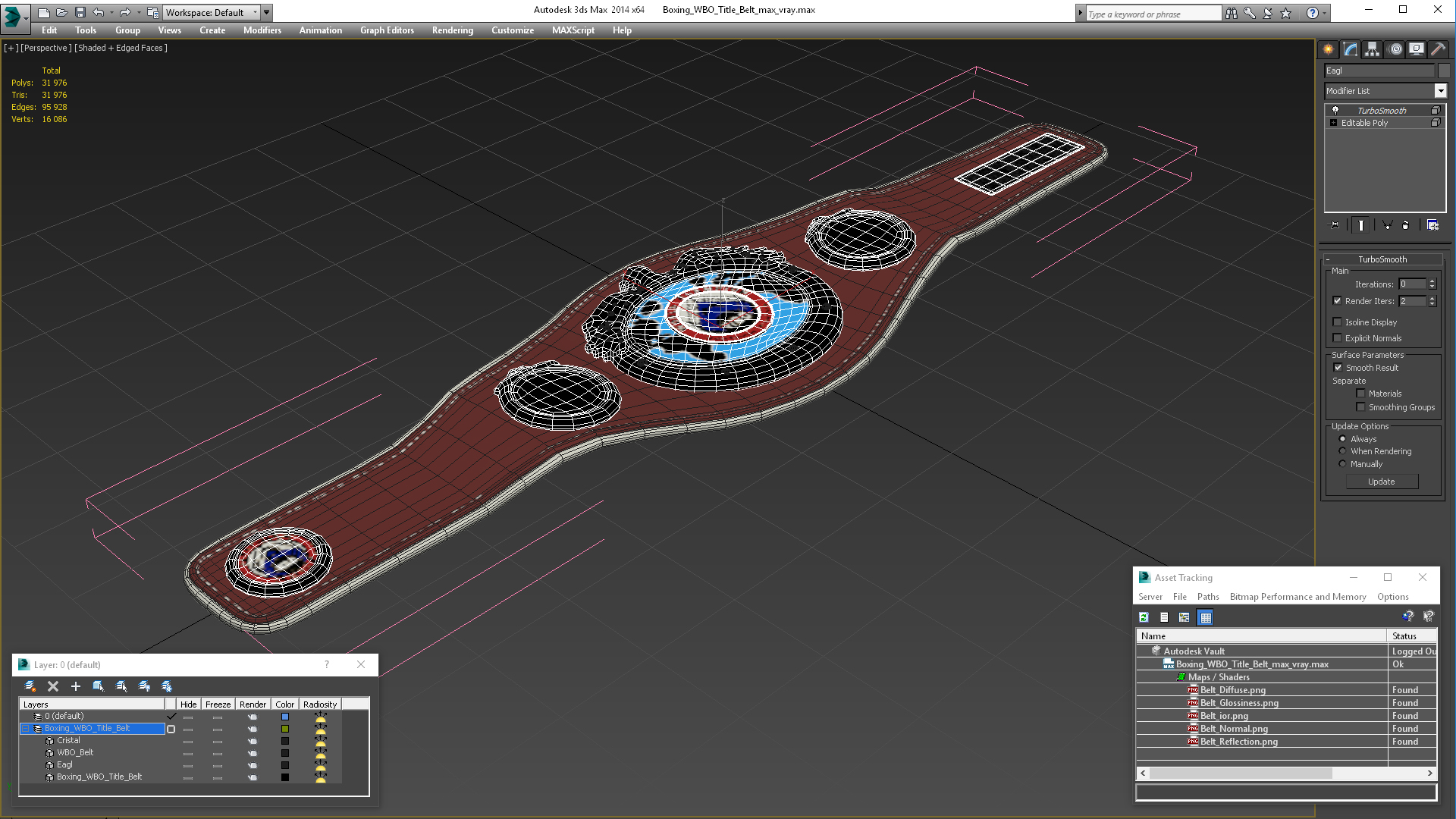Click Status Log icon in Asset Tracking
The image size is (1456, 819).
point(1164,617)
